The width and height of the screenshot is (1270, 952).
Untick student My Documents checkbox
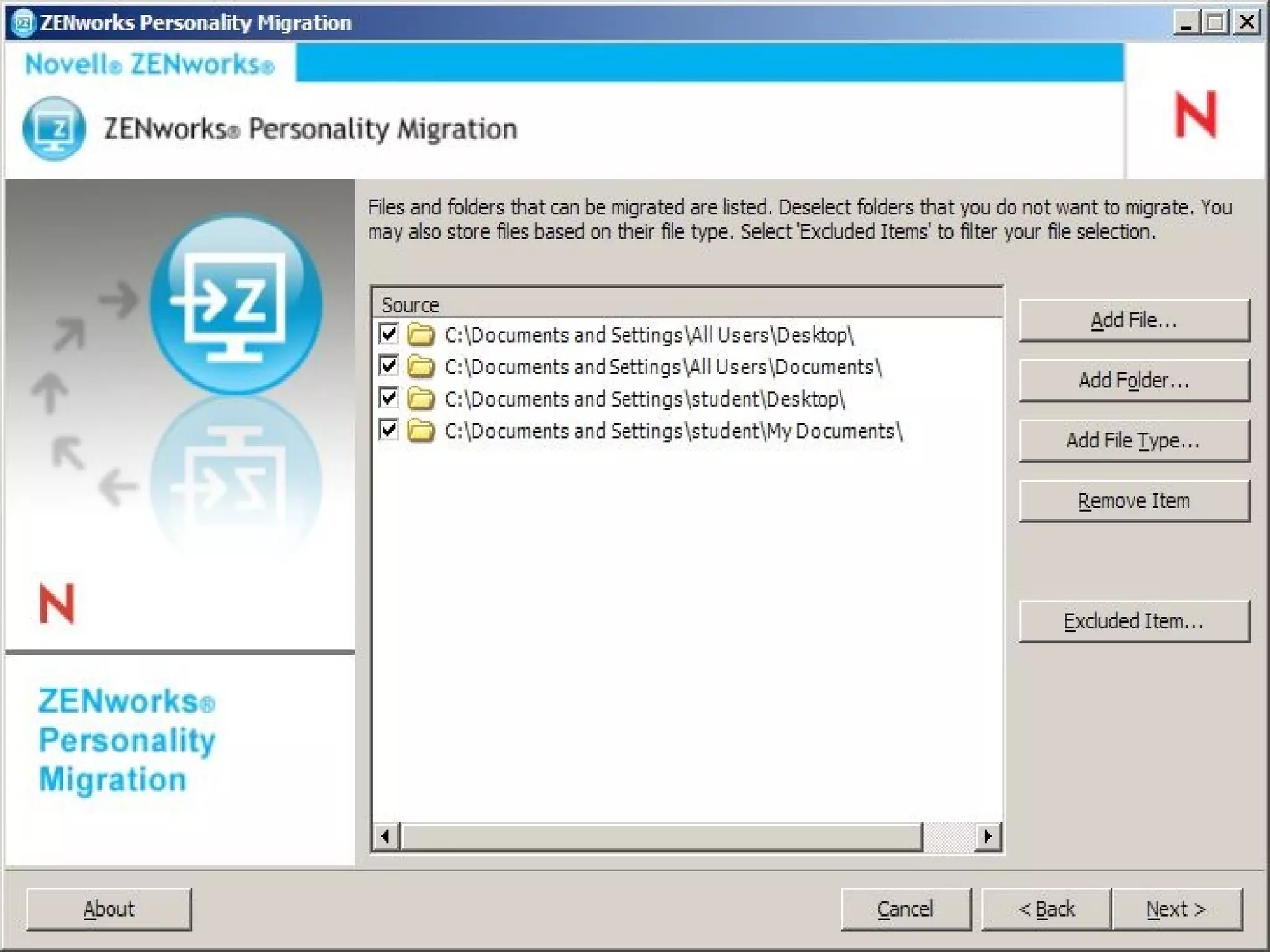tap(389, 430)
